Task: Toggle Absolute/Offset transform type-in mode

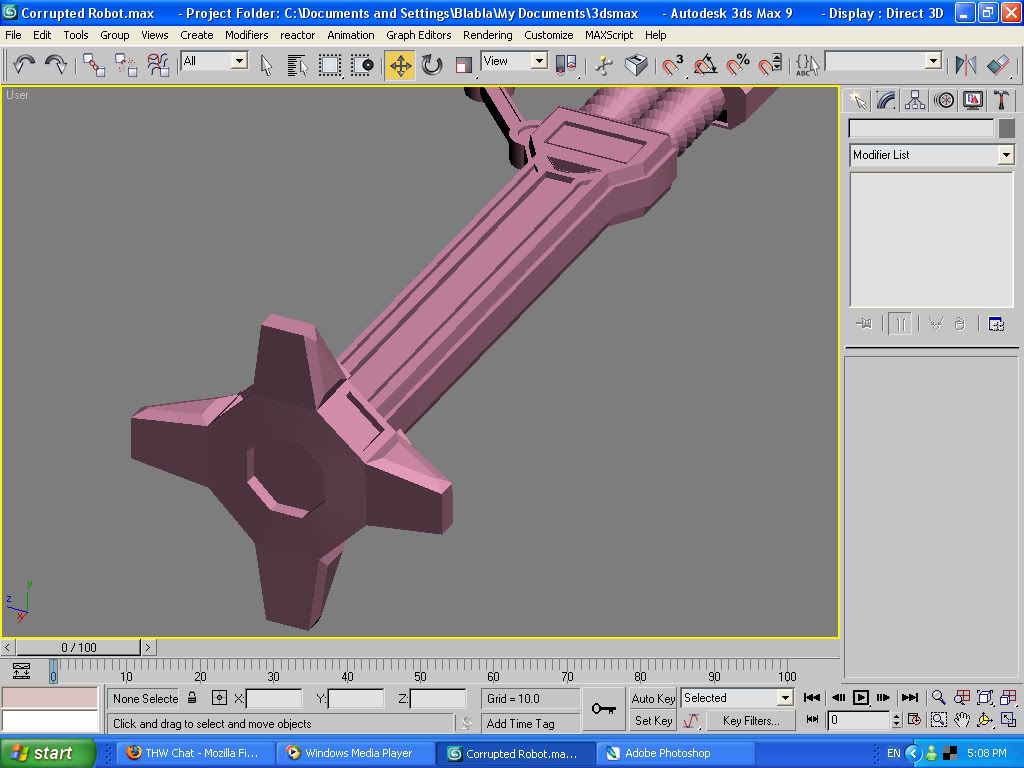Action: [219, 697]
